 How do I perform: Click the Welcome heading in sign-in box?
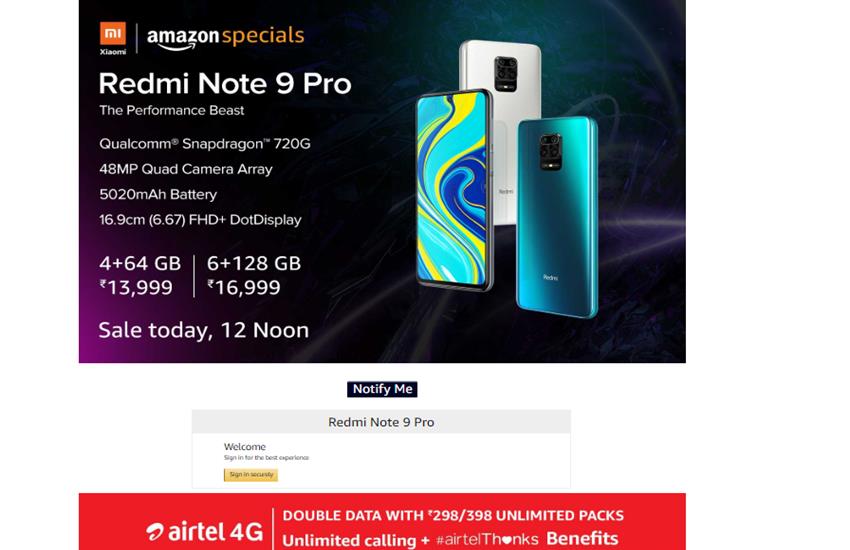244,447
